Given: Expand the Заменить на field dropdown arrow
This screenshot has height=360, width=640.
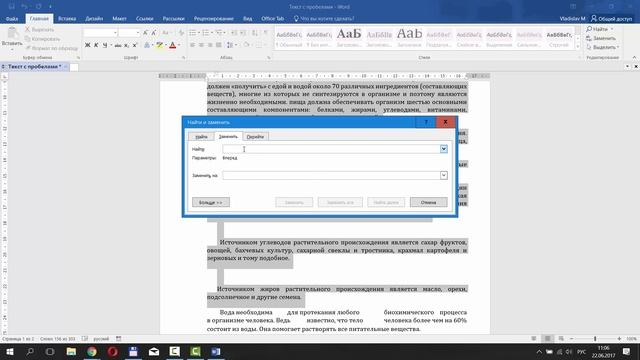Looking at the screenshot, I should pyautogui.click(x=444, y=175).
